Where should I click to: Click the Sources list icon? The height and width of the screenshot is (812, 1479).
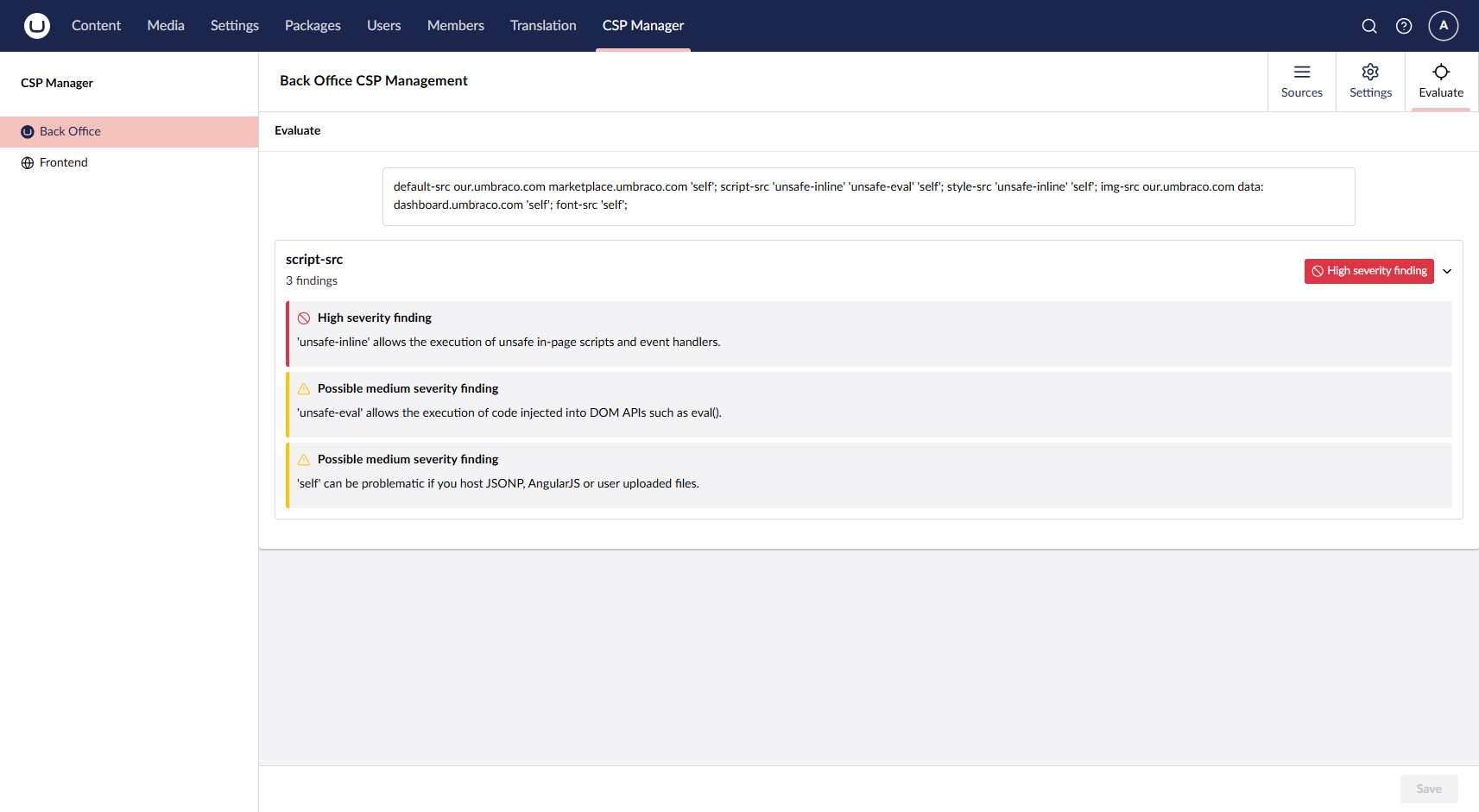tap(1302, 72)
